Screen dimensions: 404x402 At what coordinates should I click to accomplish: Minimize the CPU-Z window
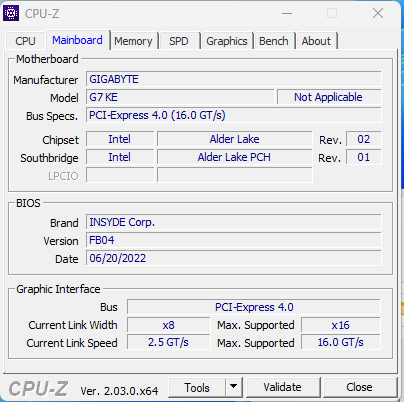[x=287, y=13]
